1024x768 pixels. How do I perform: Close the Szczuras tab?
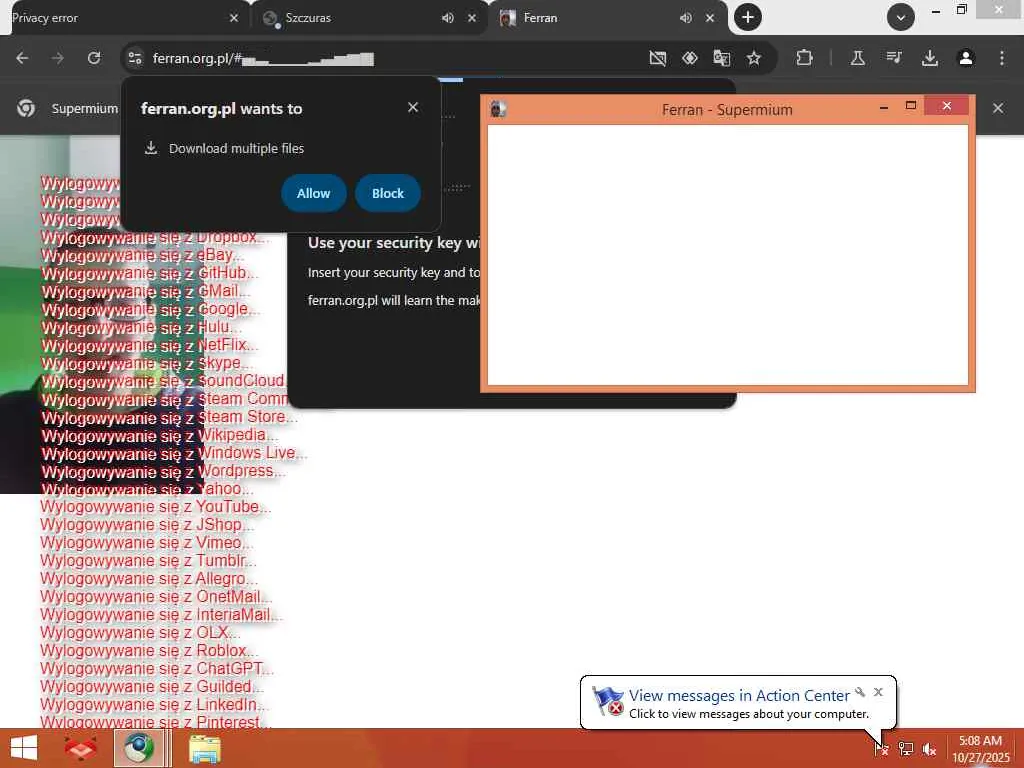pyautogui.click(x=472, y=18)
